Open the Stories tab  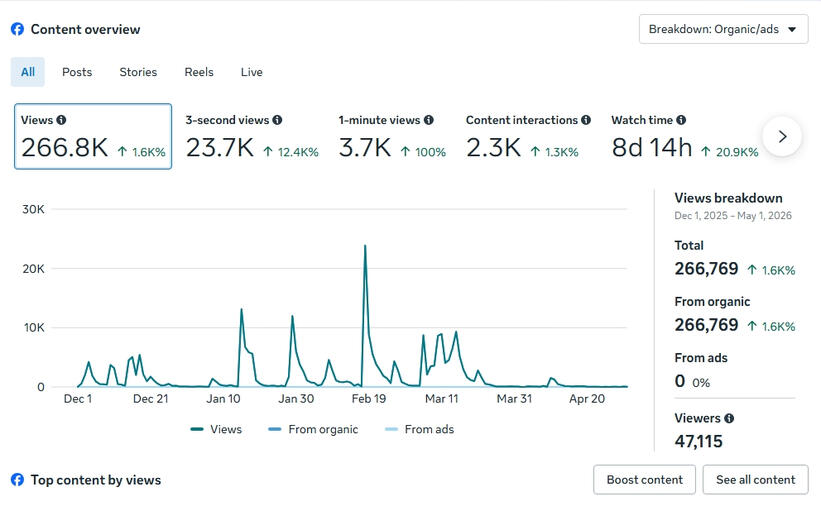coord(138,72)
